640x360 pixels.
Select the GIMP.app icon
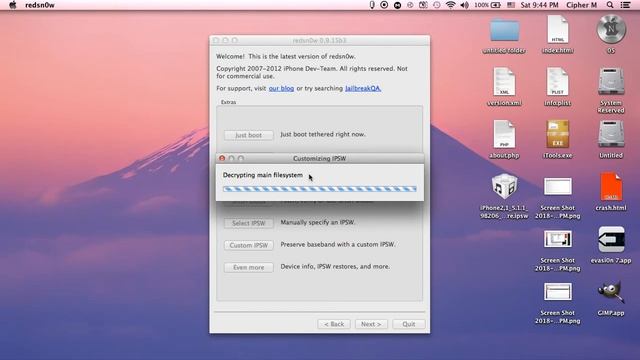[611, 291]
